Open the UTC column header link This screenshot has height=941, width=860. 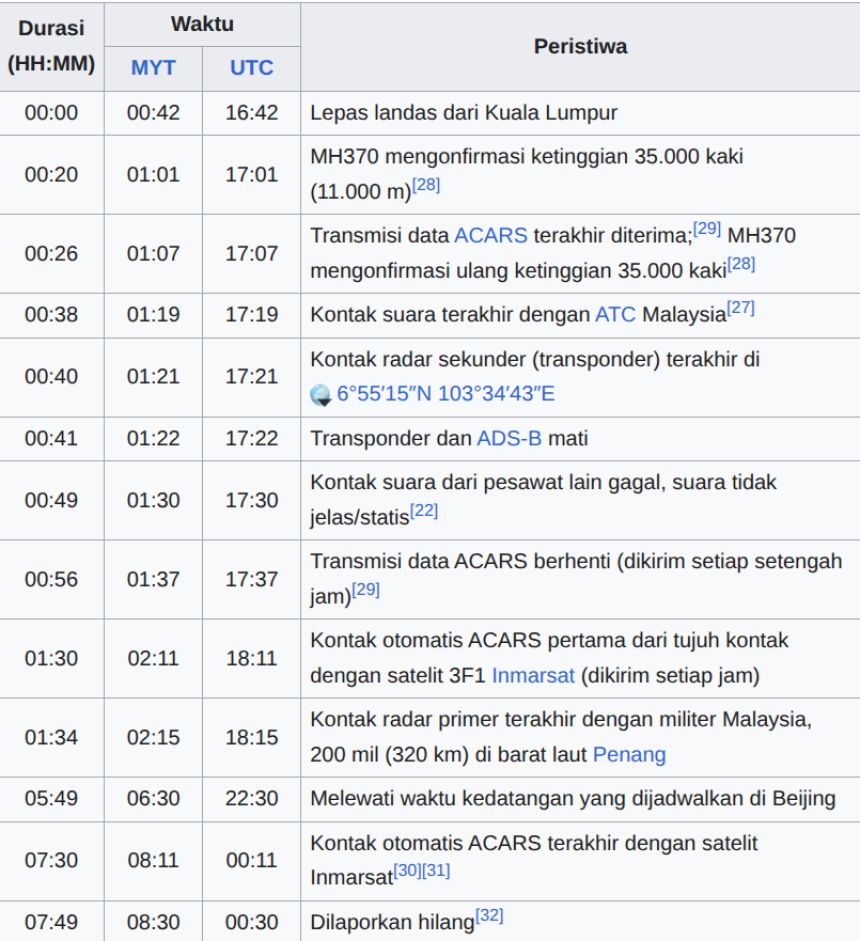coord(251,68)
